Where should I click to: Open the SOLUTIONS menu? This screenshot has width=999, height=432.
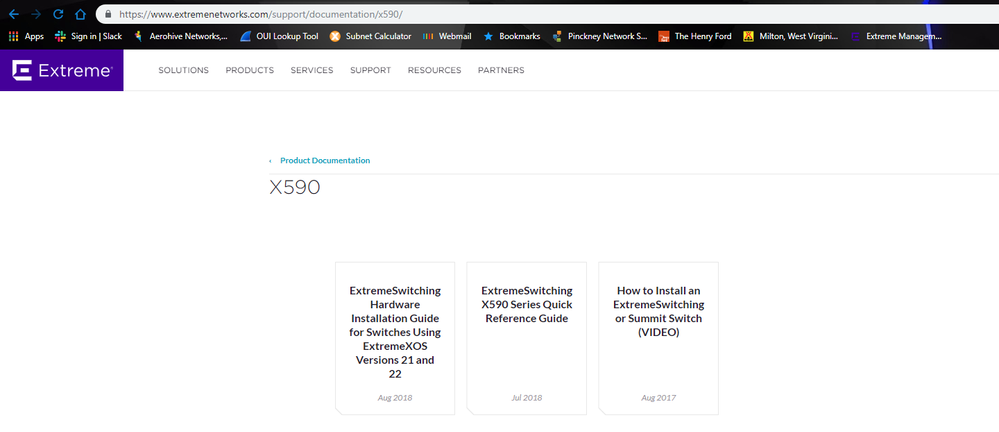click(x=183, y=71)
